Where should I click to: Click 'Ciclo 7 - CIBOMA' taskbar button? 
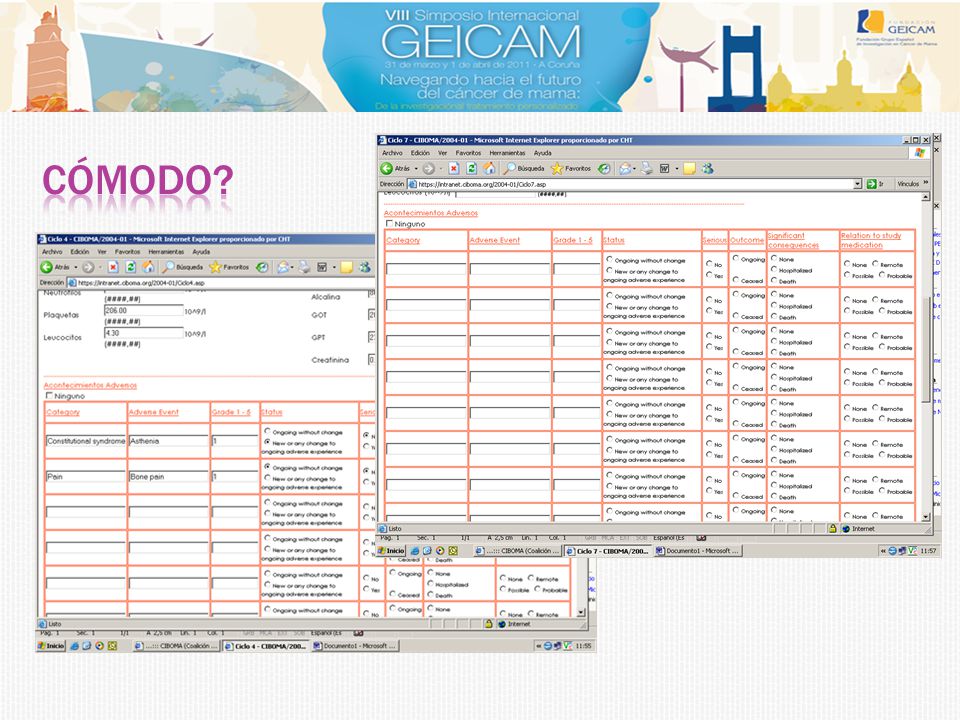607,551
